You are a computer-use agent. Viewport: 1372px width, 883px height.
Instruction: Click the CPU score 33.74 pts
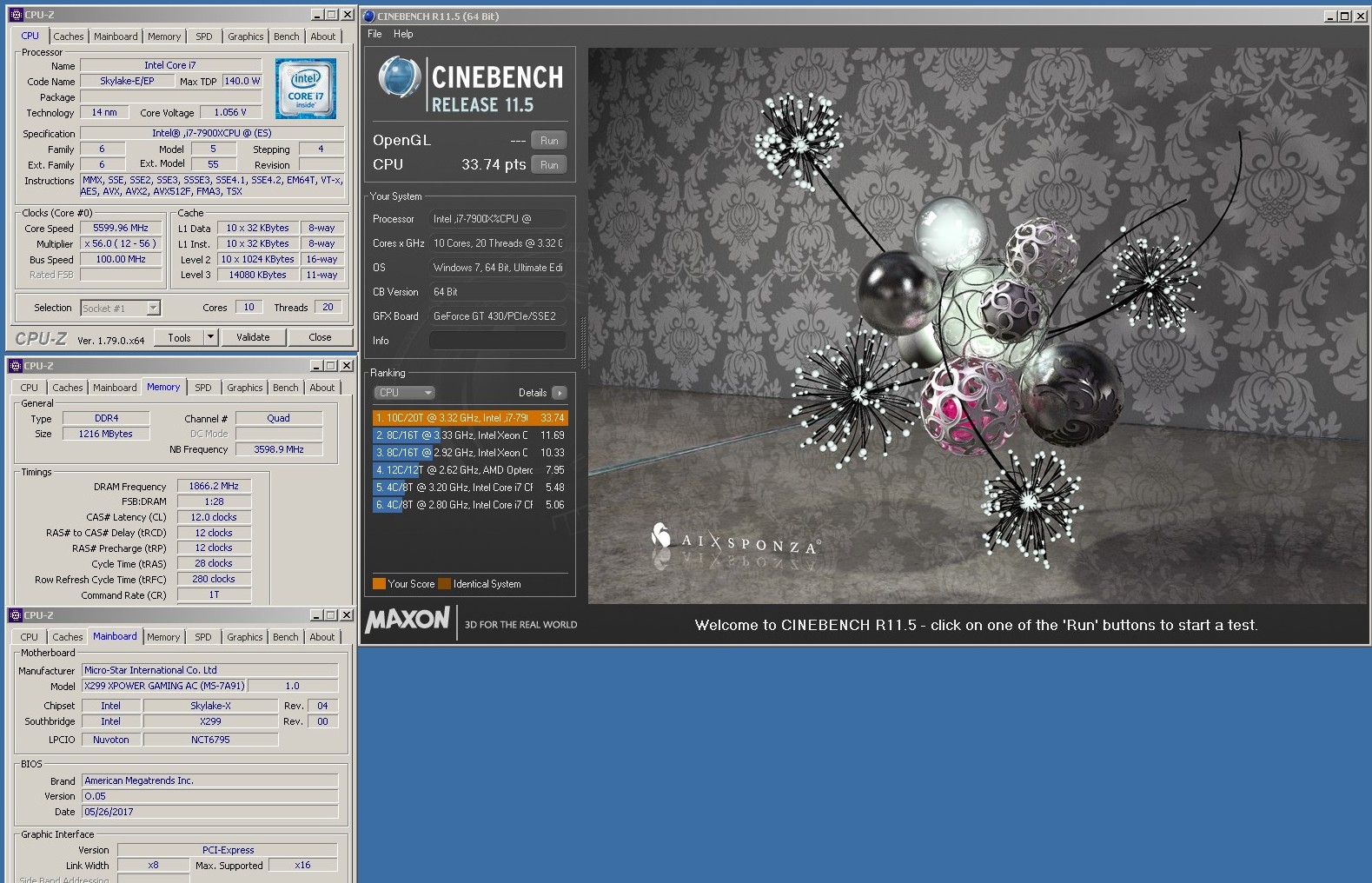tap(494, 165)
